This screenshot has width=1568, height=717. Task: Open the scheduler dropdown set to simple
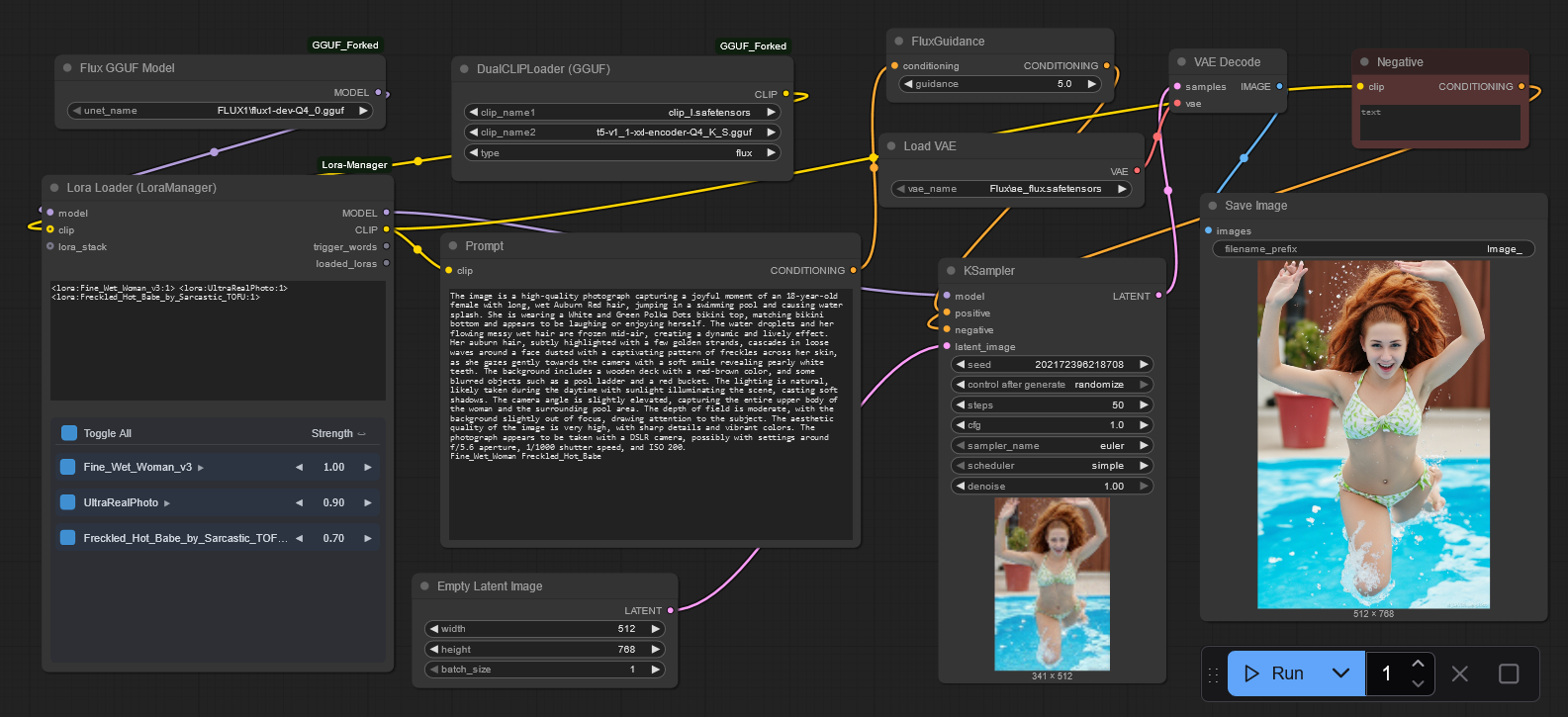pos(1051,466)
